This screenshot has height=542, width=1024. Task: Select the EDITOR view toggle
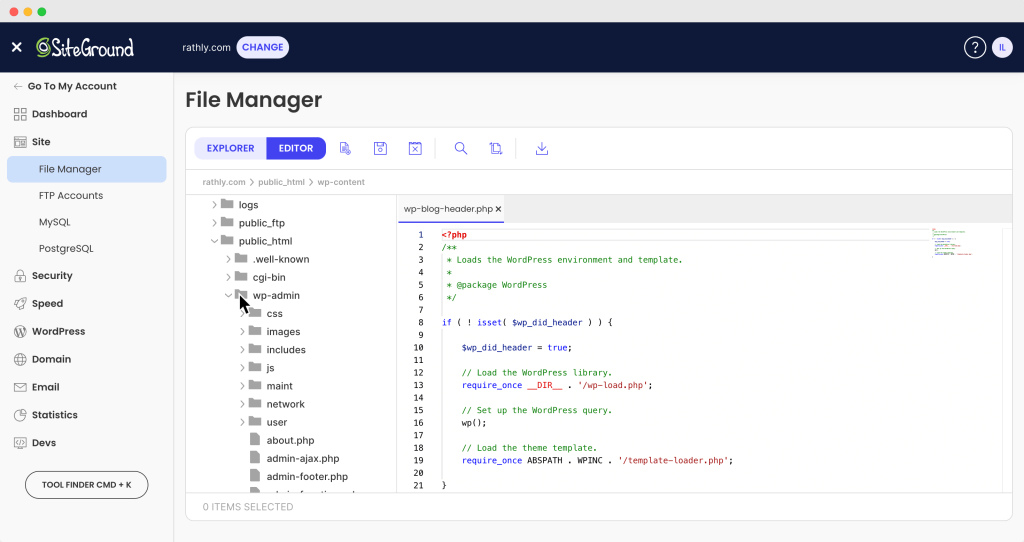pos(296,148)
